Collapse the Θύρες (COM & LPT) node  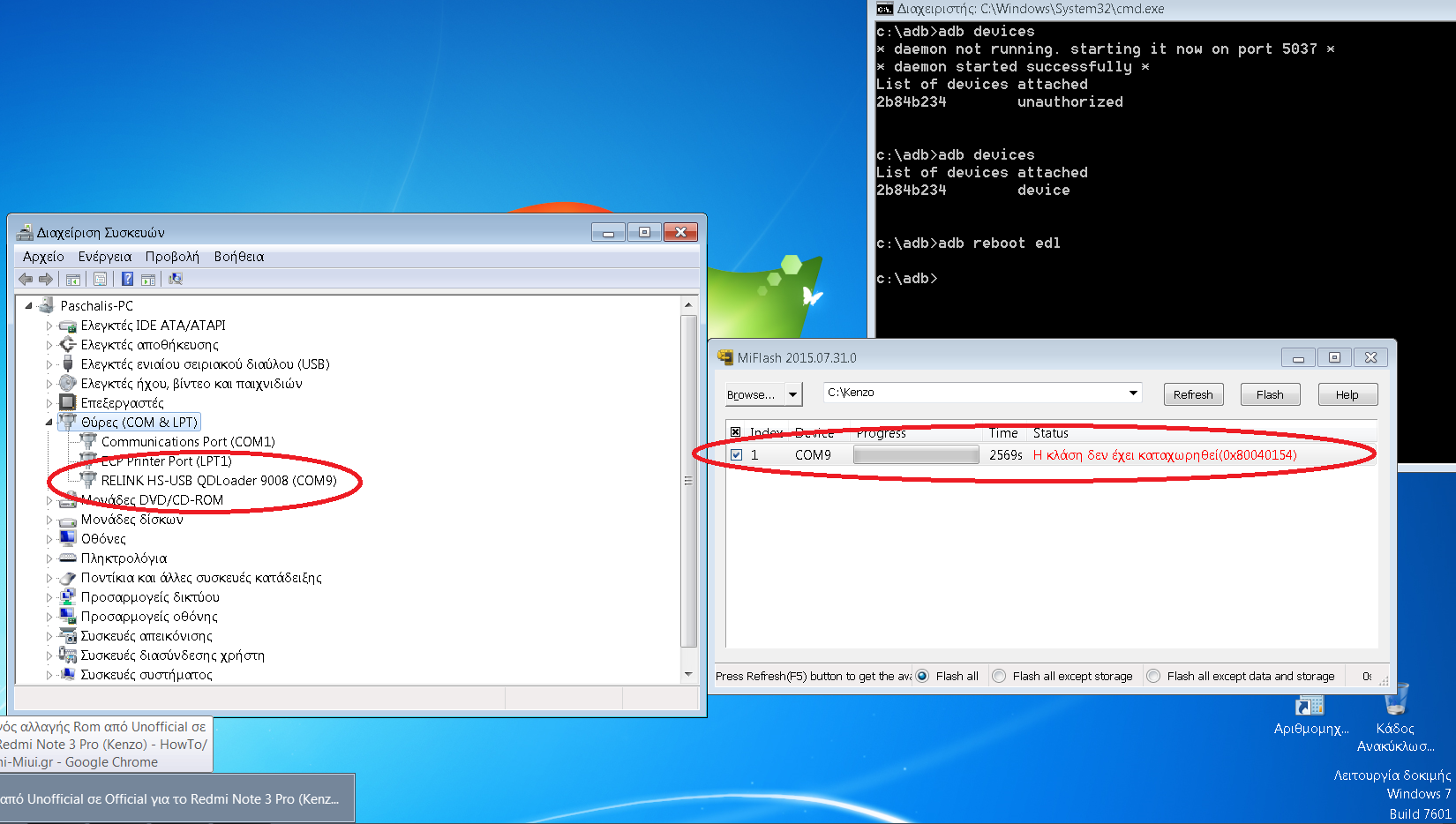tap(49, 423)
